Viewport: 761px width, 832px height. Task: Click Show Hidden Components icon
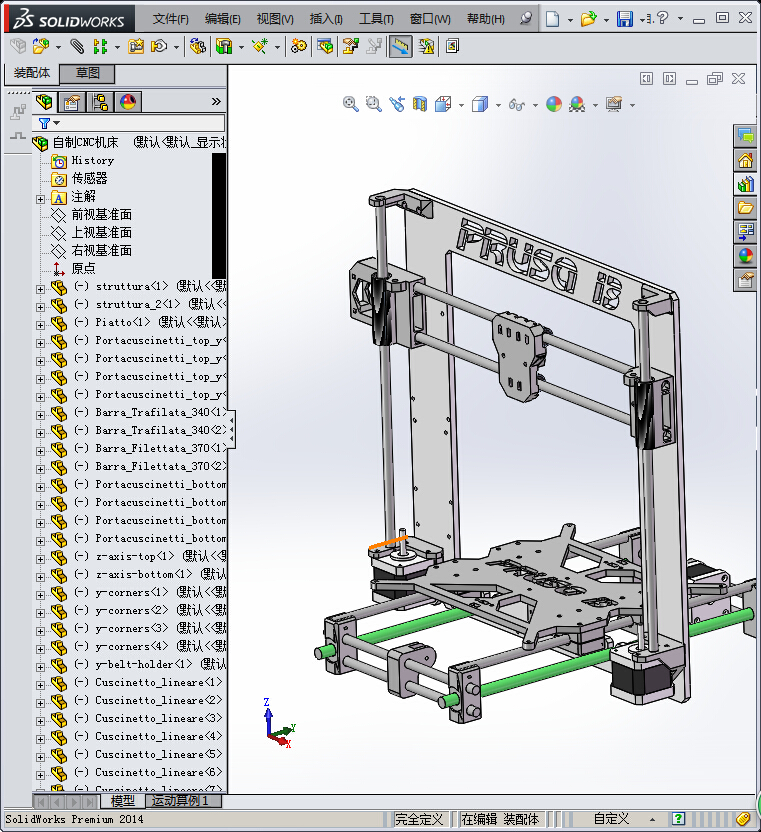point(197,47)
